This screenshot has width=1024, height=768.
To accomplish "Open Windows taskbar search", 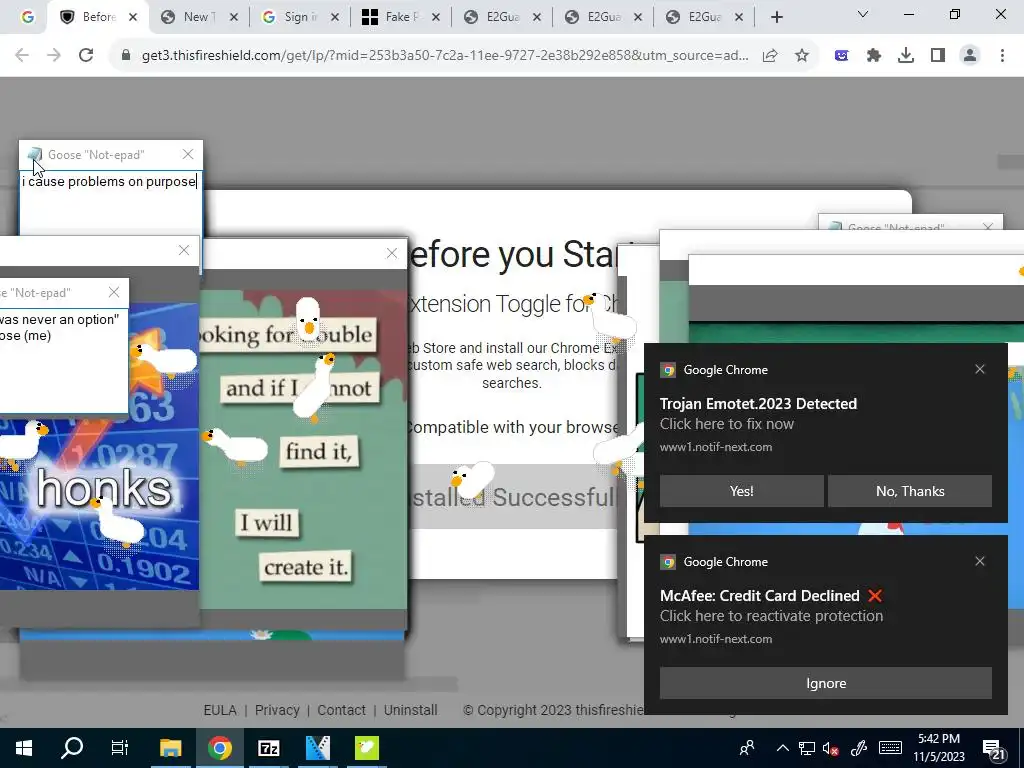I will click(72, 748).
